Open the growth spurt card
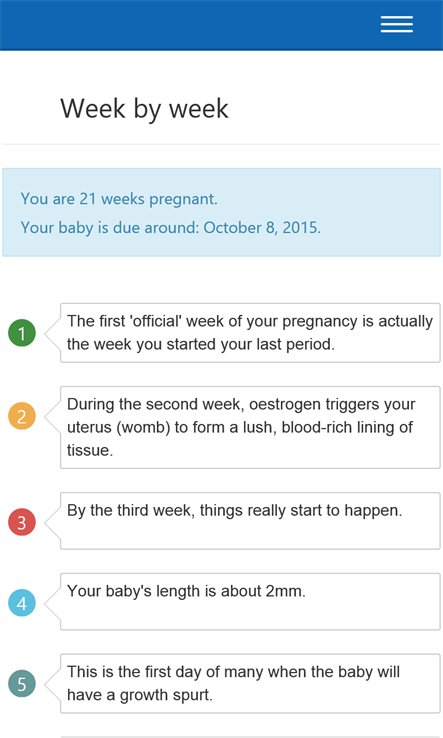This screenshot has height=738, width=443. (x=250, y=683)
